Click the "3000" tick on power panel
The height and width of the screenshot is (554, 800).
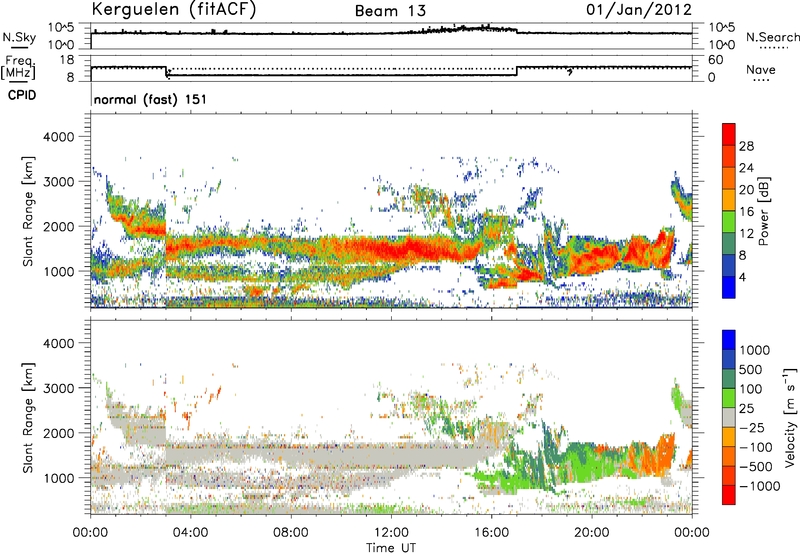pyautogui.click(x=58, y=182)
